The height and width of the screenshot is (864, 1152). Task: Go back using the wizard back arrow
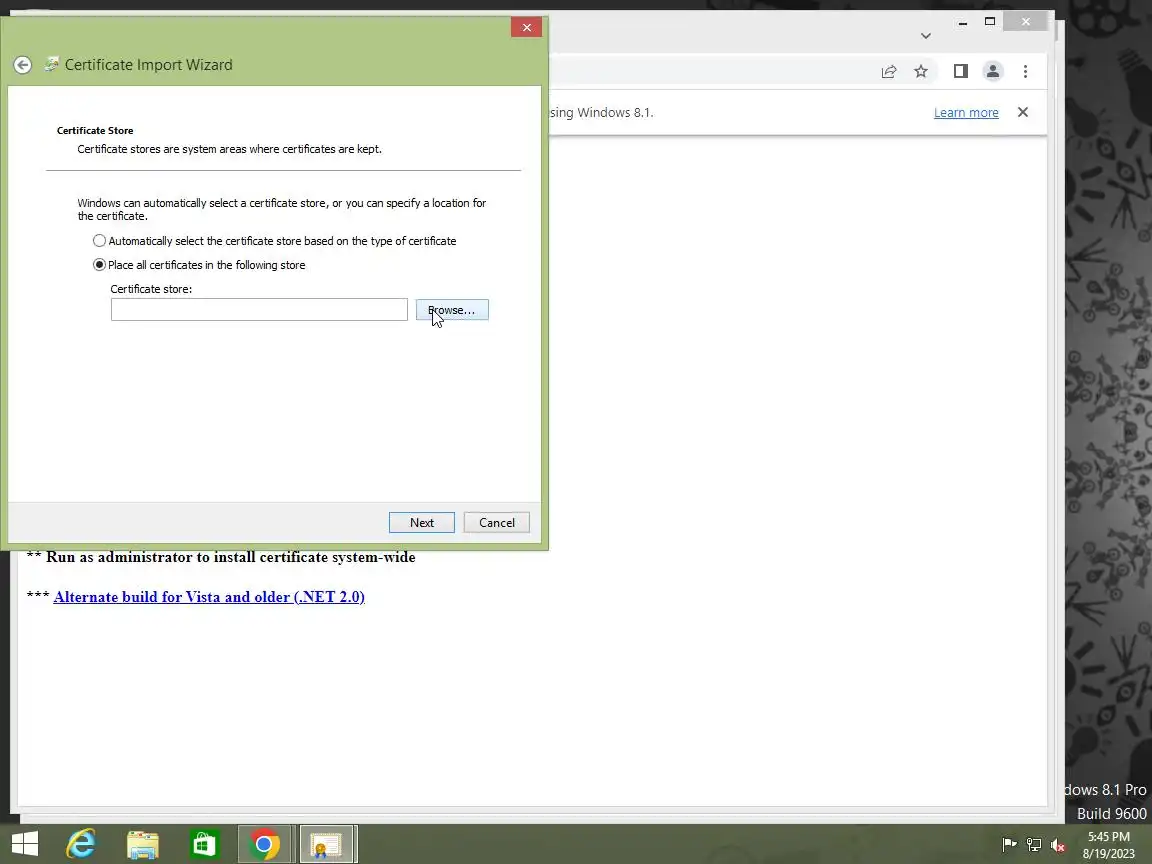23,65
